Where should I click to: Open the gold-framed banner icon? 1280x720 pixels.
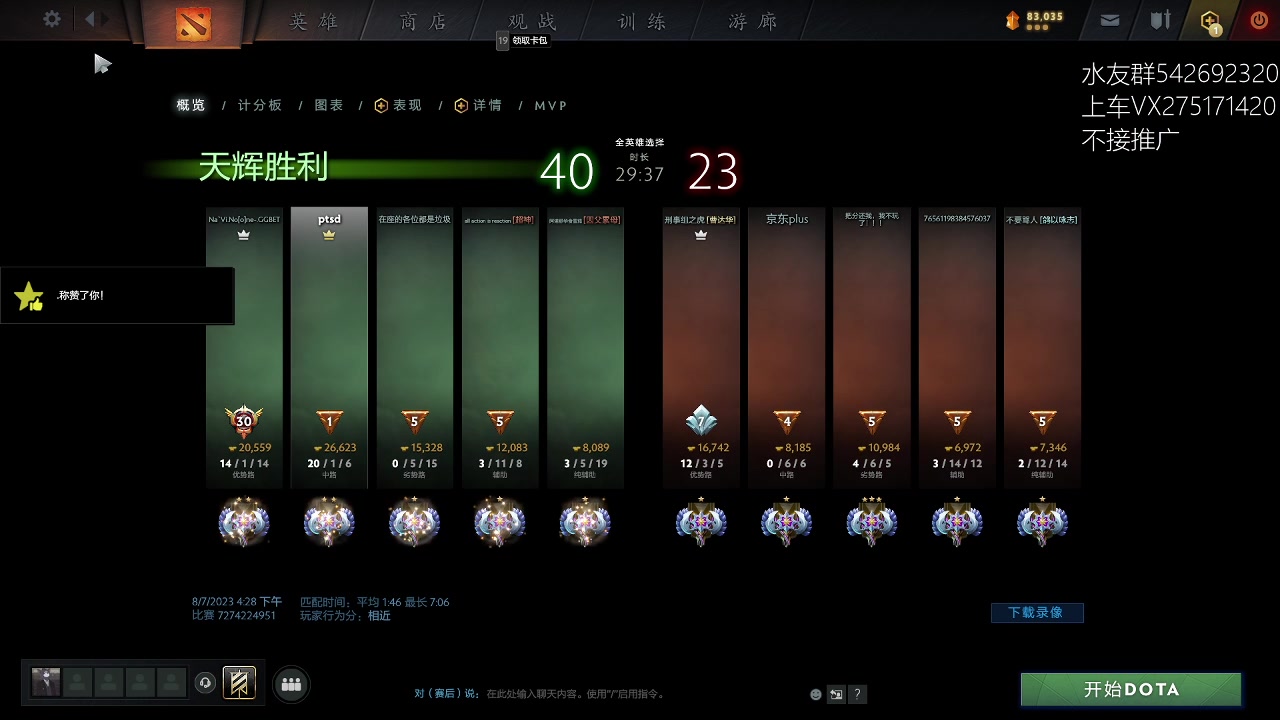(x=239, y=683)
